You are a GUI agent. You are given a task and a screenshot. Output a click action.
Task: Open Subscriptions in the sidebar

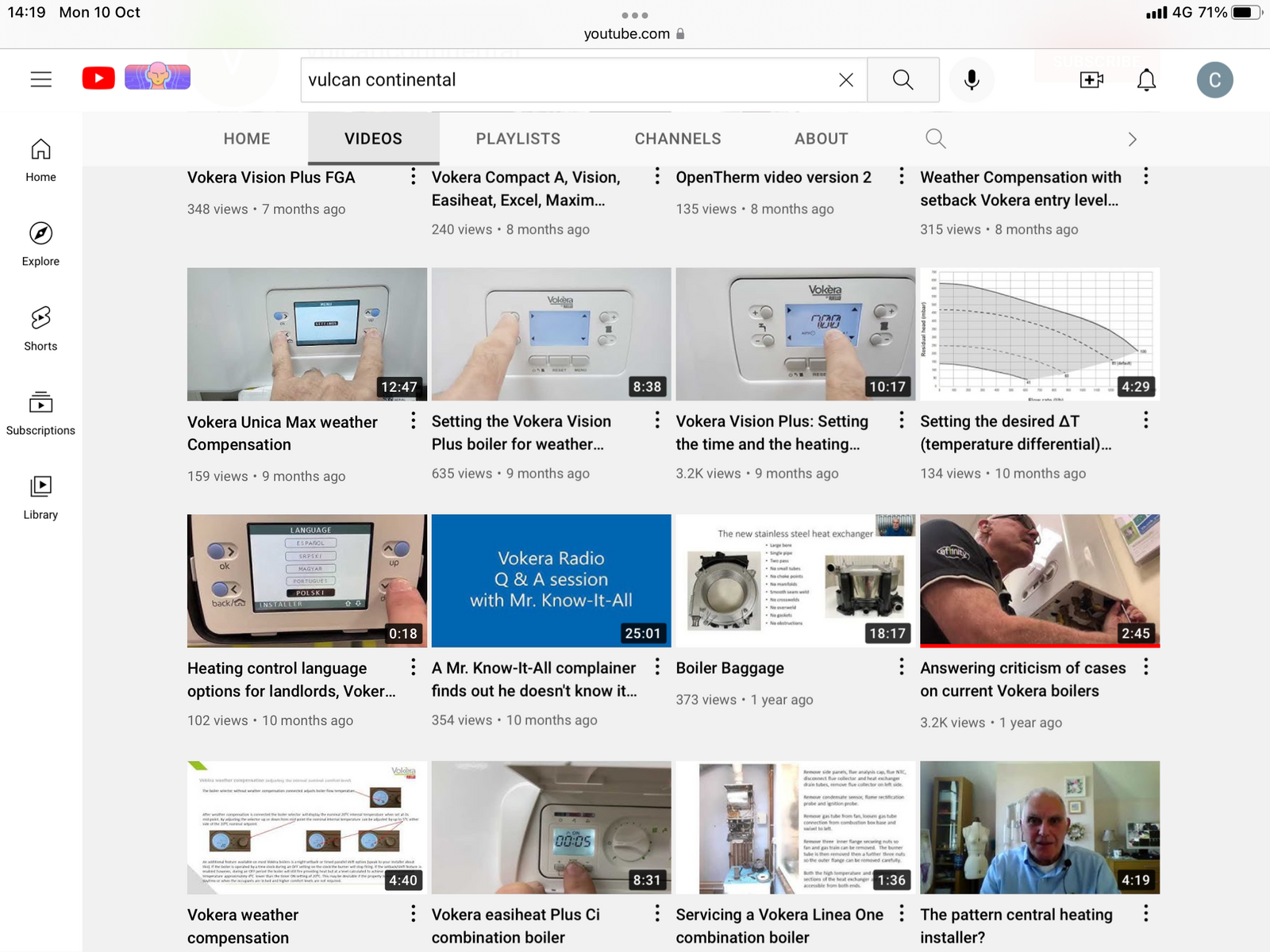[40, 413]
